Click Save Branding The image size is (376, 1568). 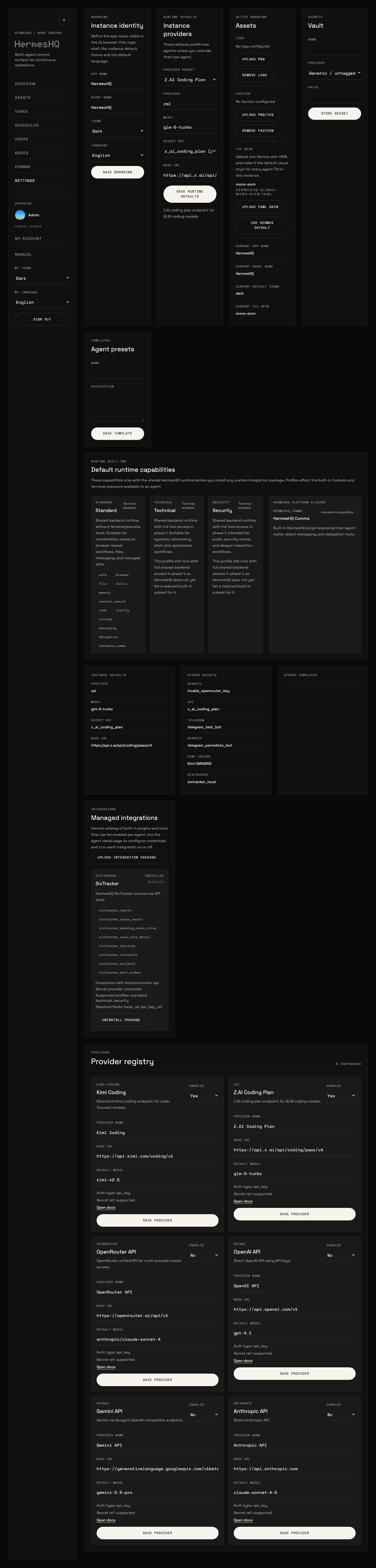[x=118, y=172]
